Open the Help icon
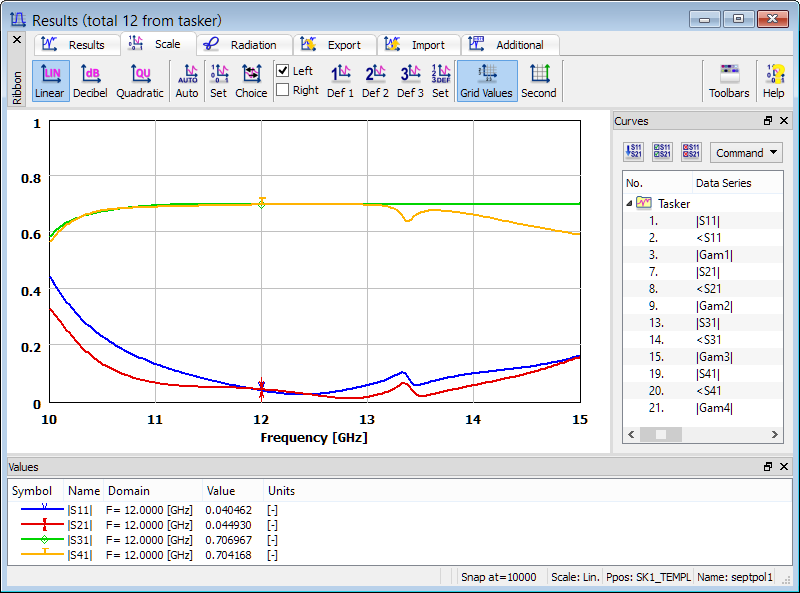 click(x=773, y=80)
